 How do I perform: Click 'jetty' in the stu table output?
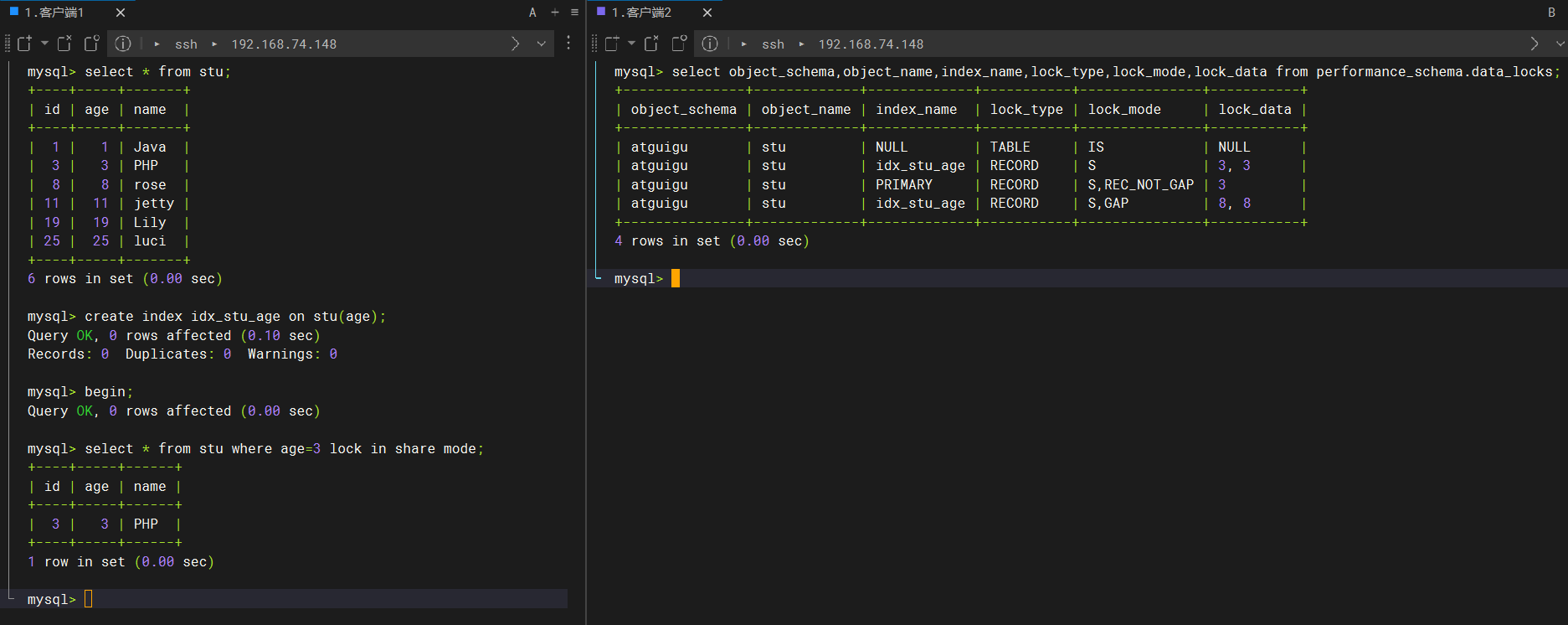(x=154, y=204)
